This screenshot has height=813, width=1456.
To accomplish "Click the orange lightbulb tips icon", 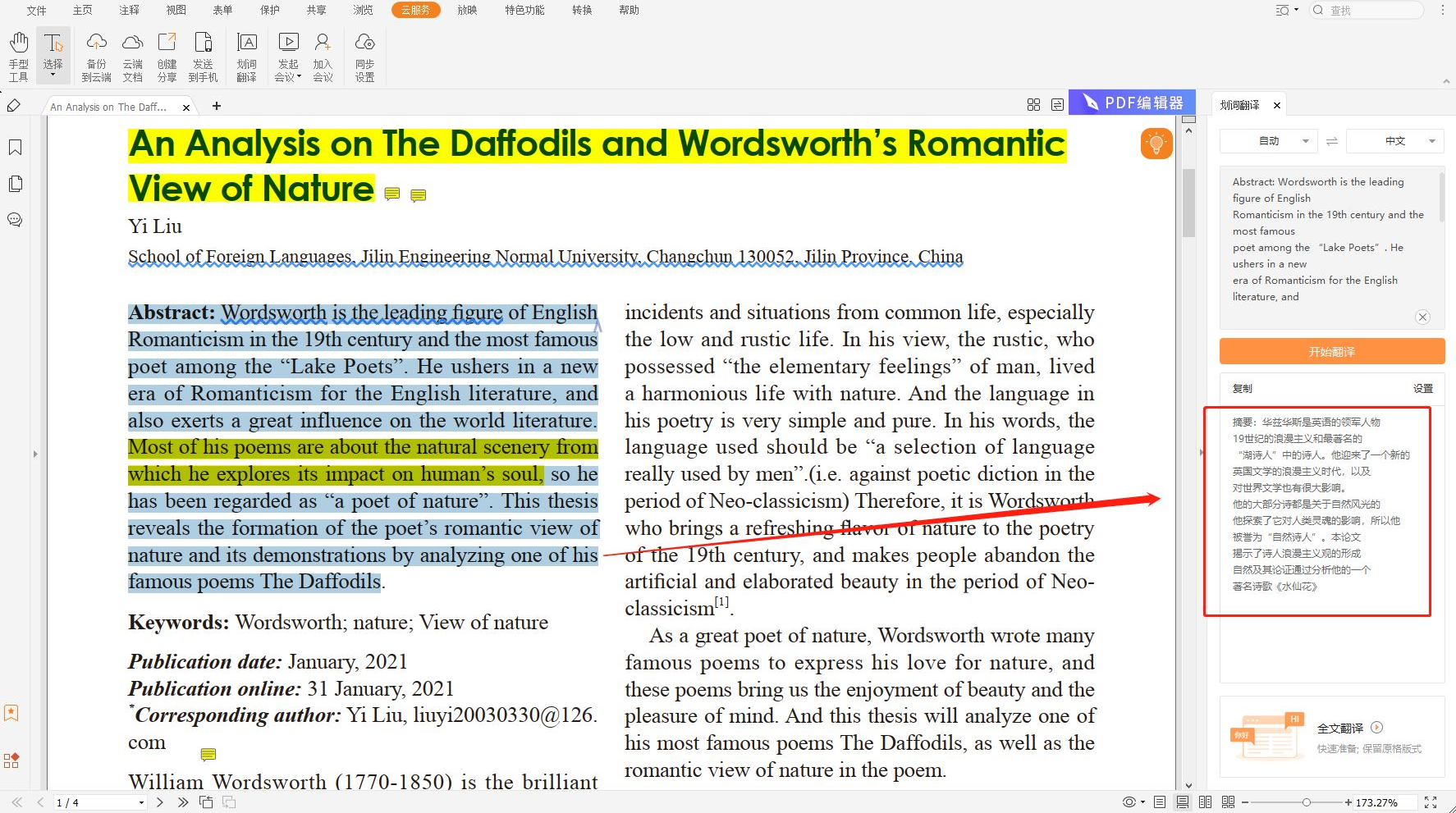I will (1156, 144).
